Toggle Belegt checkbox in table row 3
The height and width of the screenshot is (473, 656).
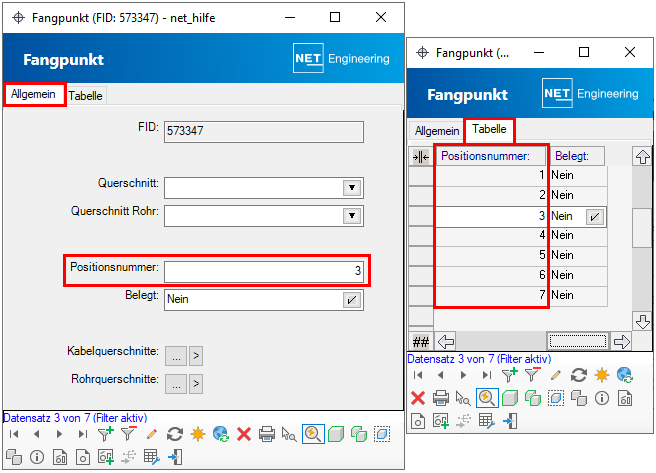point(594,216)
